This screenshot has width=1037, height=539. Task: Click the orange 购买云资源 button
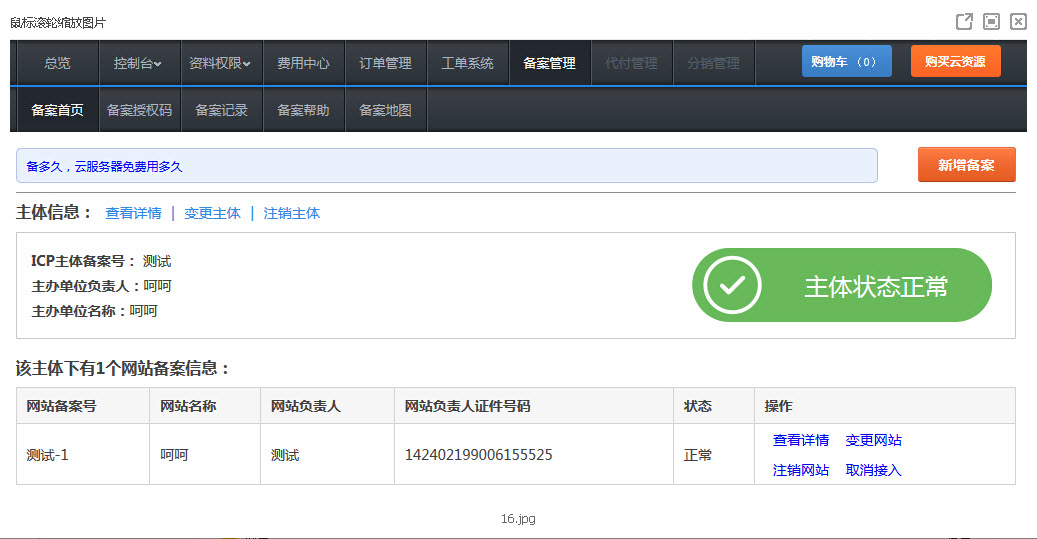(955, 62)
